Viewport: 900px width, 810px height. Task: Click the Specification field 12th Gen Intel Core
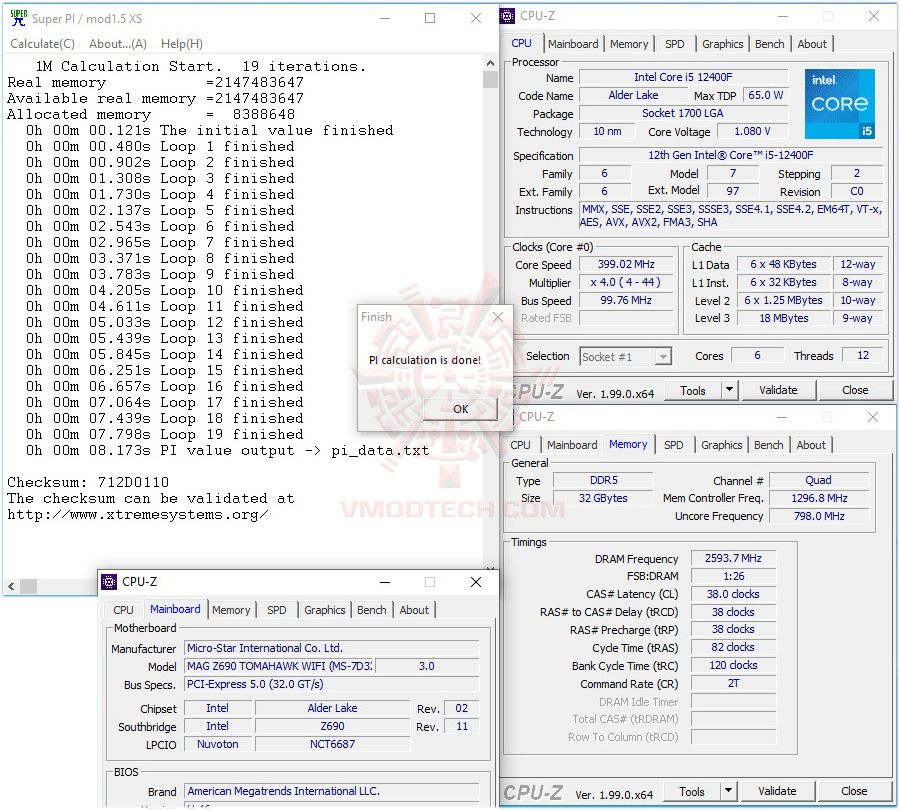click(731, 155)
